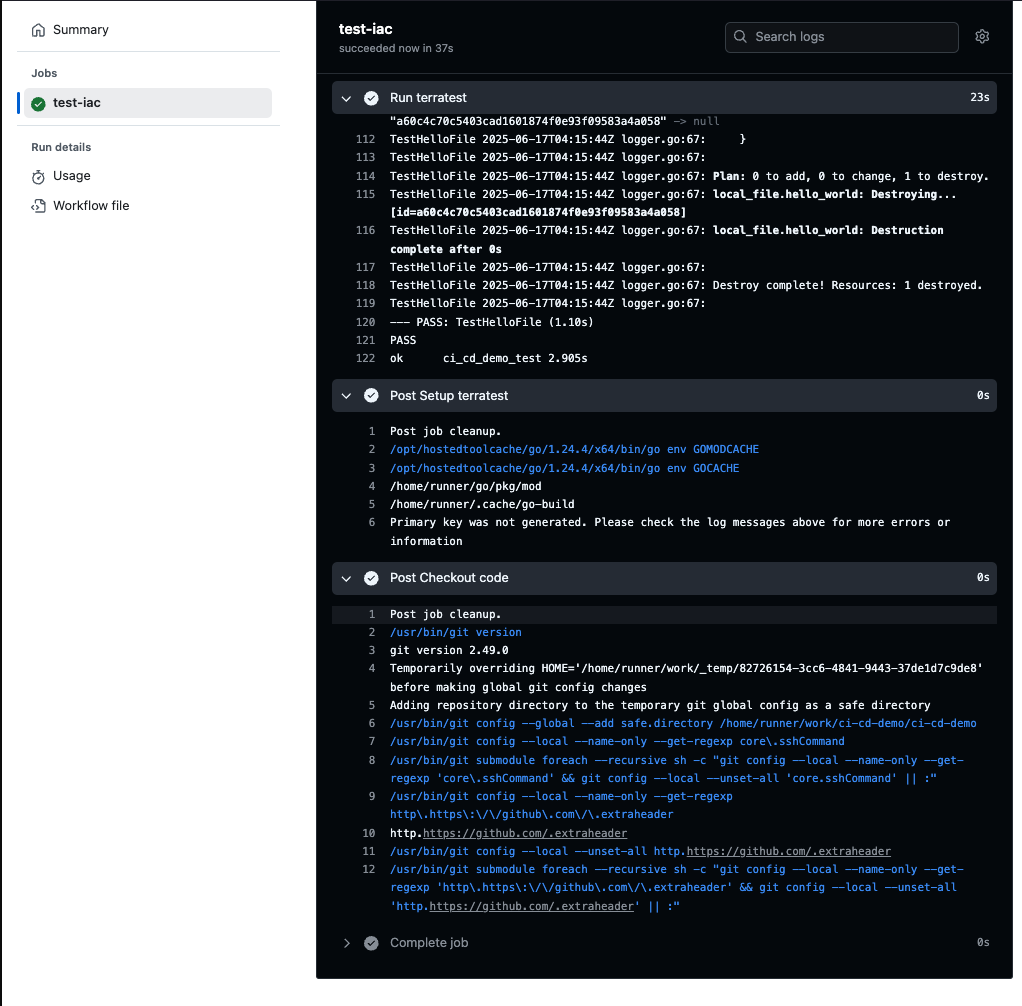Open the Workflow file link
The width and height of the screenshot is (1022, 1006).
coord(91,206)
